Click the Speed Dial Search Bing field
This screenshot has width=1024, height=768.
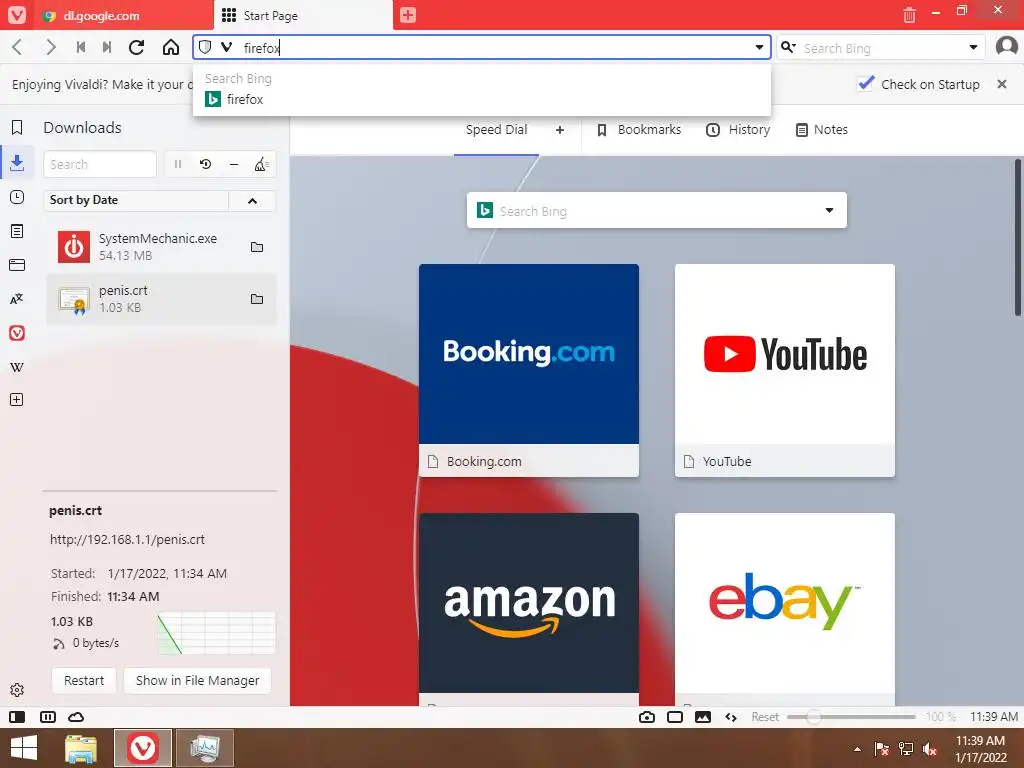tap(656, 210)
